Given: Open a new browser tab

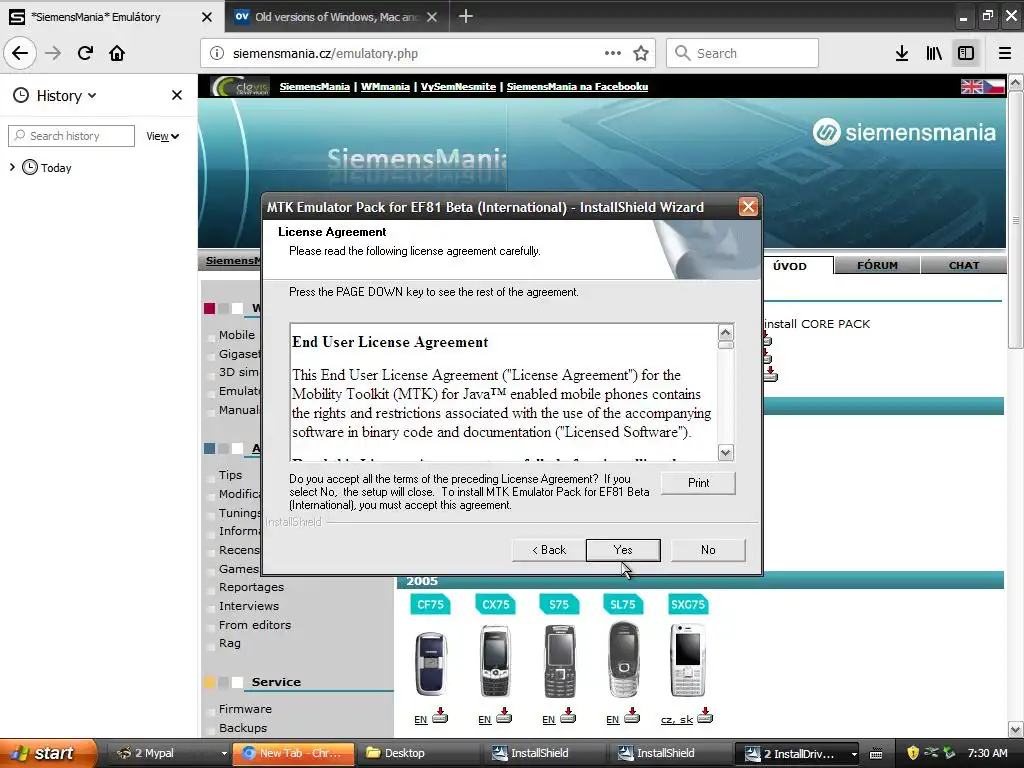Looking at the screenshot, I should 466,16.
